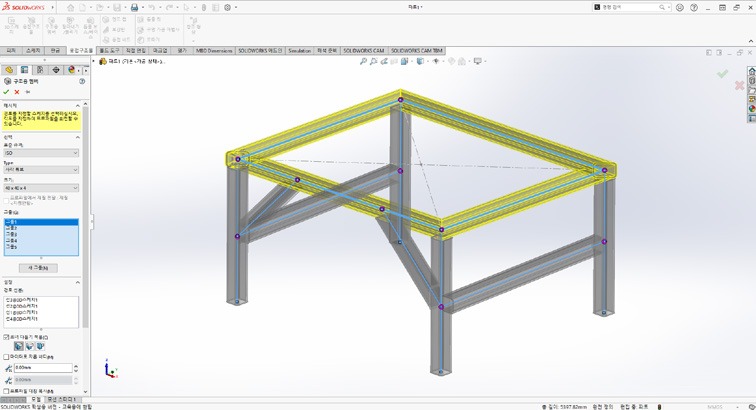This screenshot has width=756, height=410.
Task: Open the DimXpertManager tab icon
Action: (x=54, y=70)
